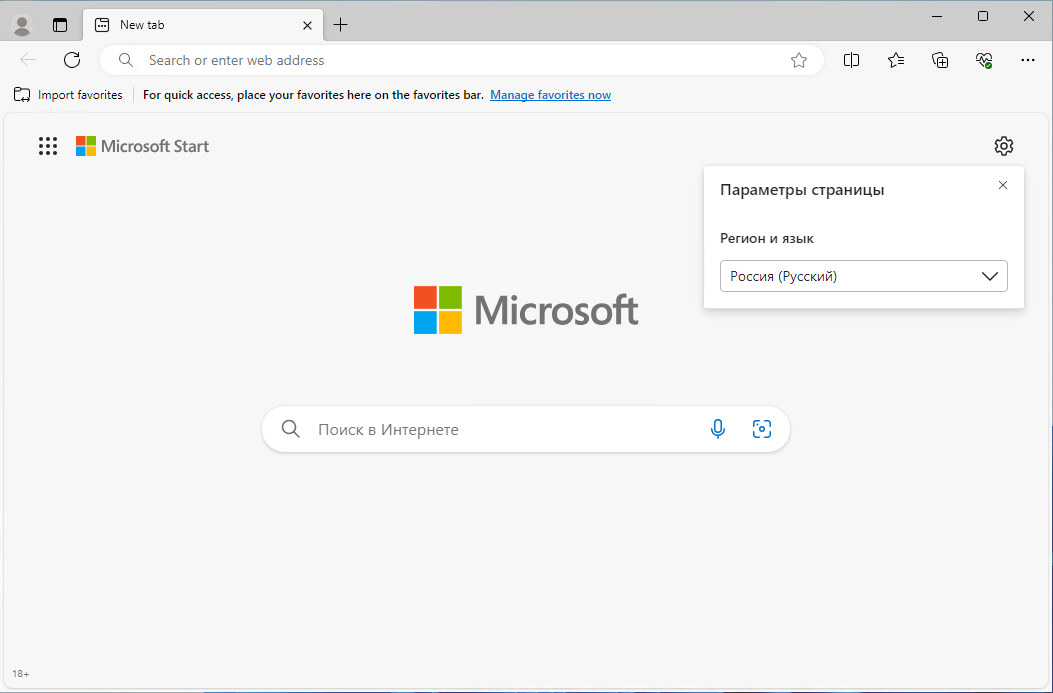1053x693 pixels.
Task: Open the split screen view icon
Action: tap(851, 60)
